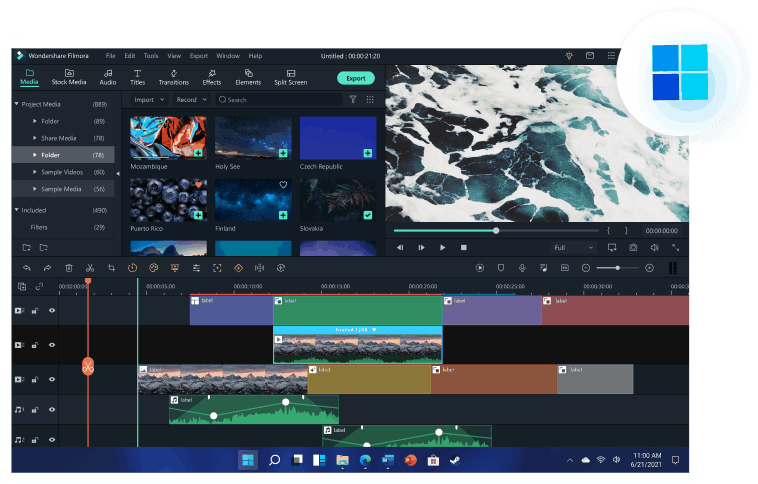This screenshot has height=484, width=758.
Task: Open the Full preview quality dropdown
Action: point(574,247)
